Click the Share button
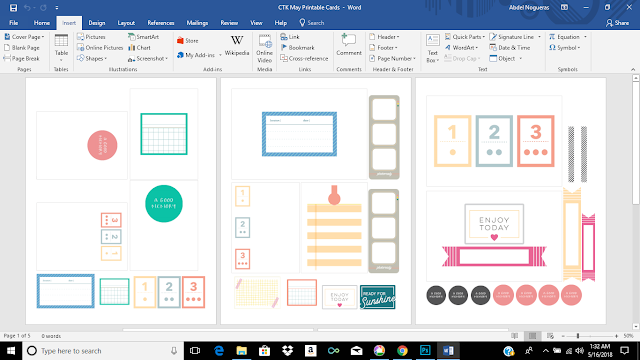Screen dimensions: 640x360 [x=618, y=23]
